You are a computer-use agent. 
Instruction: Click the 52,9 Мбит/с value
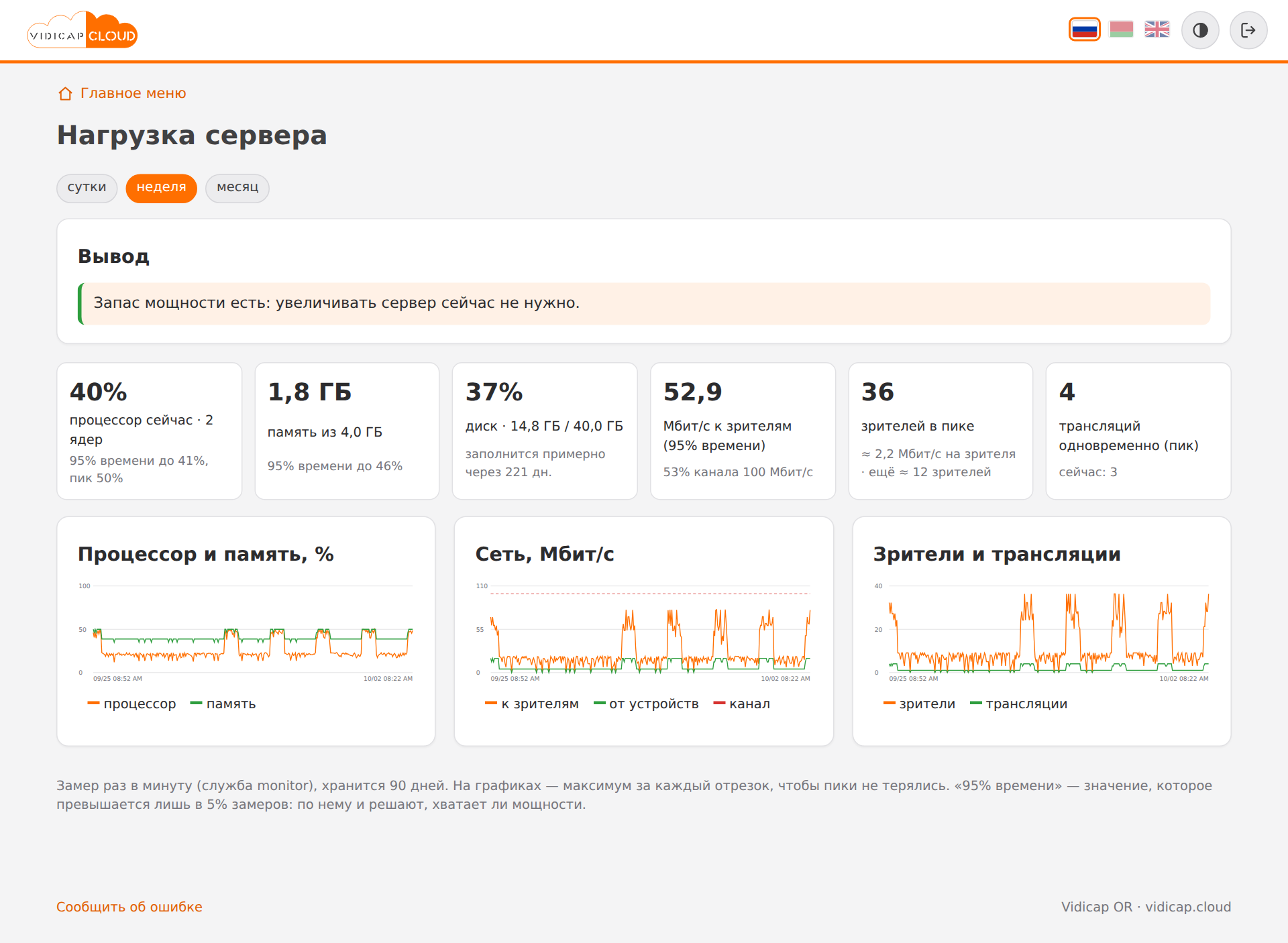[692, 392]
